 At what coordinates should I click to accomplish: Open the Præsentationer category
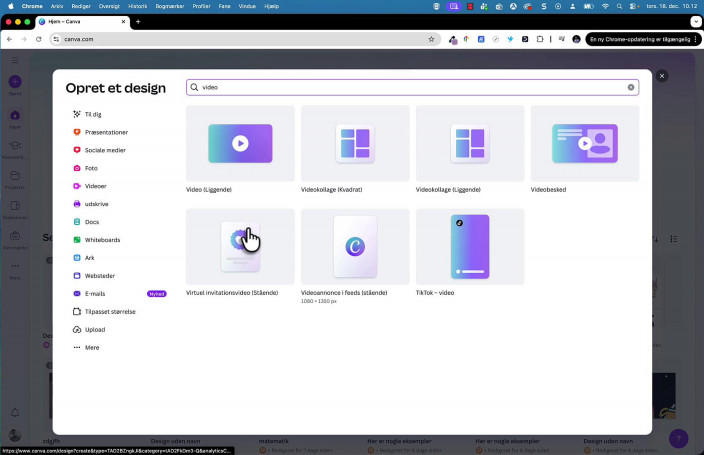(x=106, y=132)
